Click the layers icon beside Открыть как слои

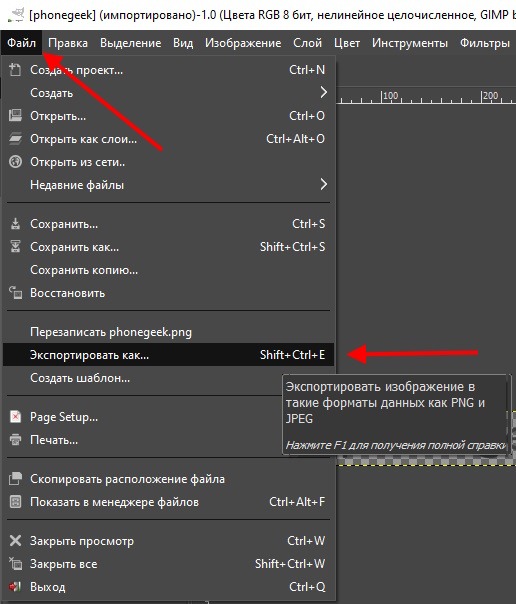(x=15, y=139)
